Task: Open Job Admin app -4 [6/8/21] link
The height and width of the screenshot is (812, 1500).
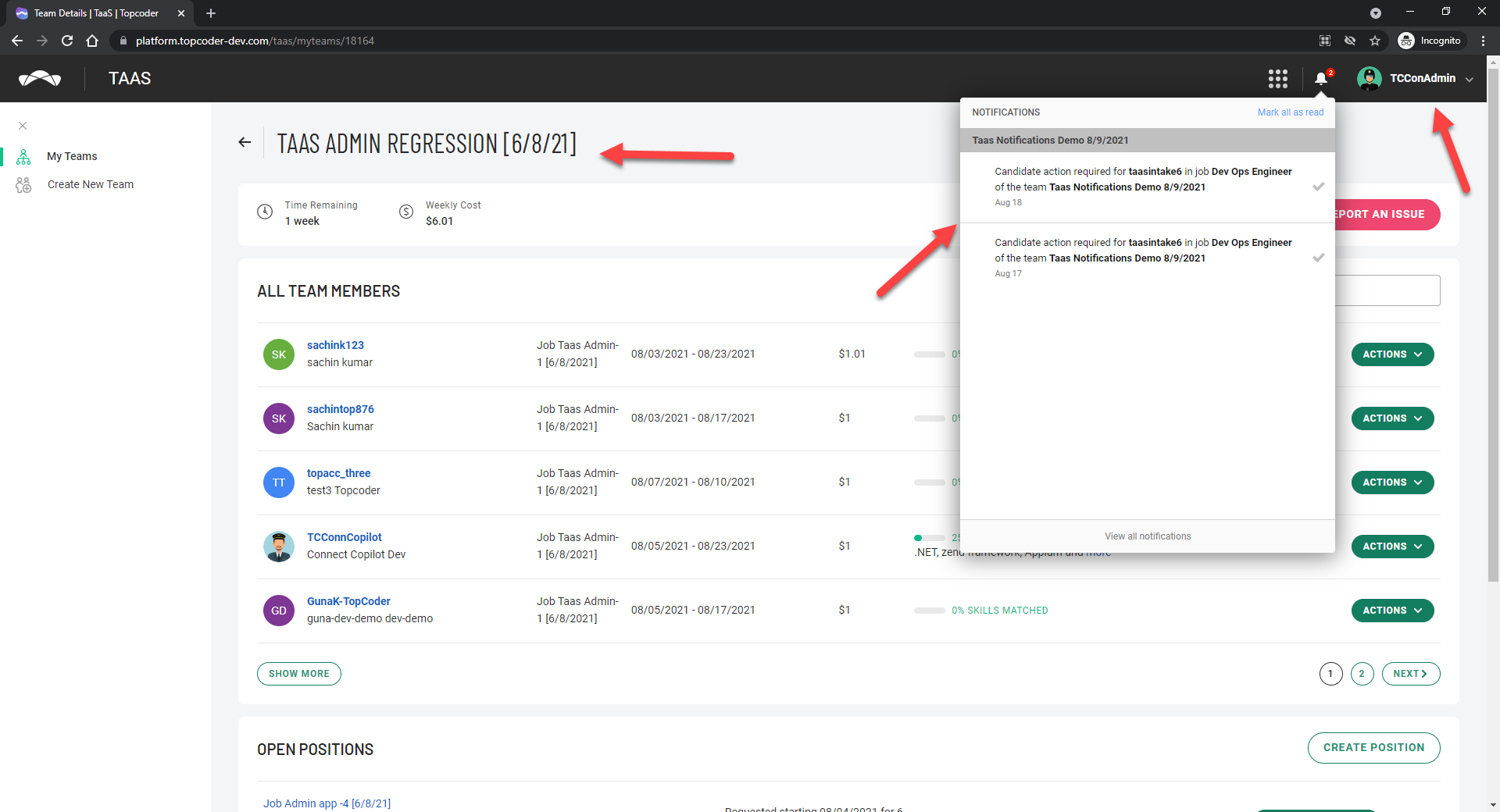Action: click(x=327, y=803)
